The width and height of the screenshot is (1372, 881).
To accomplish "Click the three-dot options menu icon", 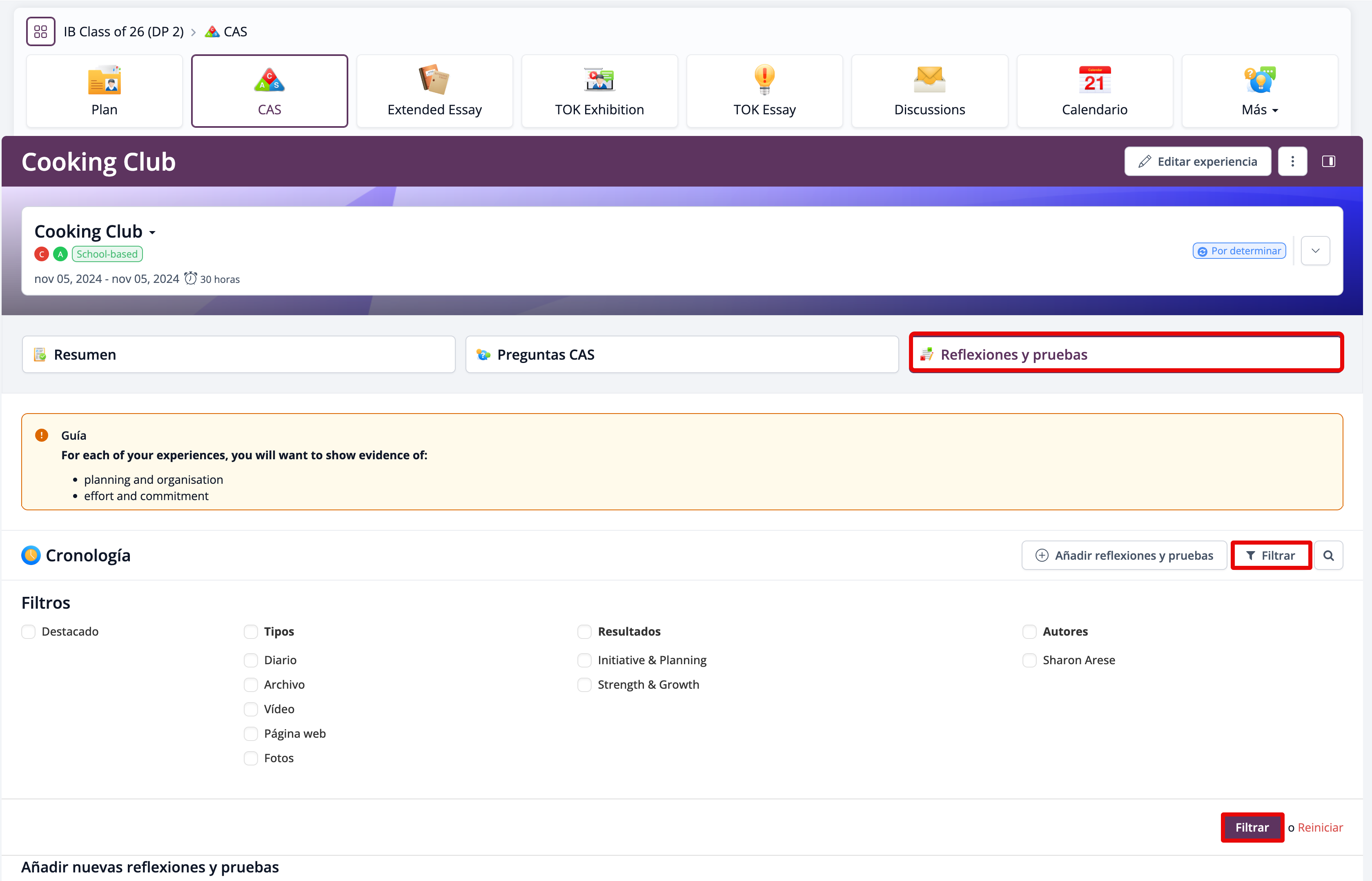I will (x=1292, y=161).
